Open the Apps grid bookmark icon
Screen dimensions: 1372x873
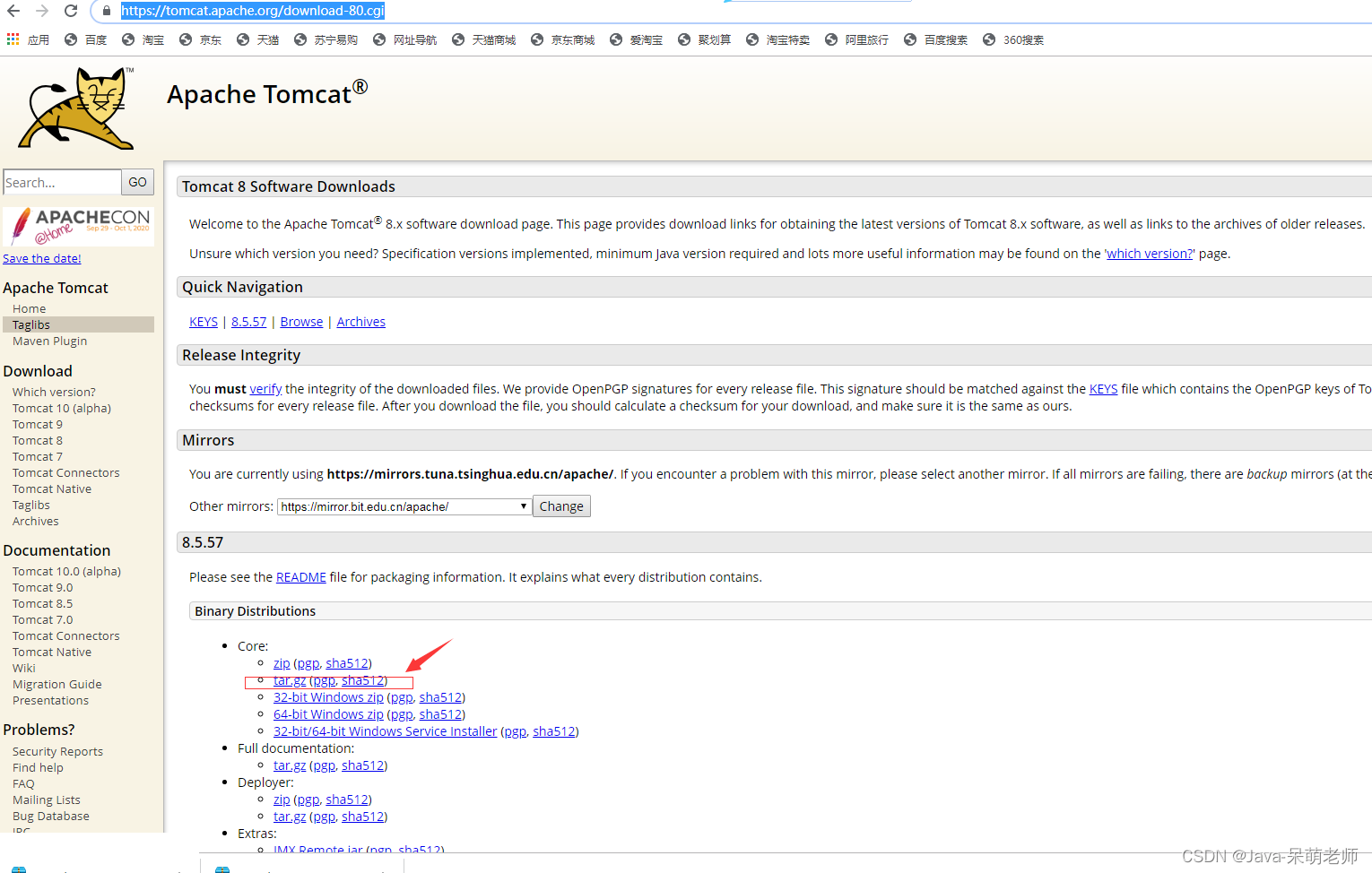13,39
